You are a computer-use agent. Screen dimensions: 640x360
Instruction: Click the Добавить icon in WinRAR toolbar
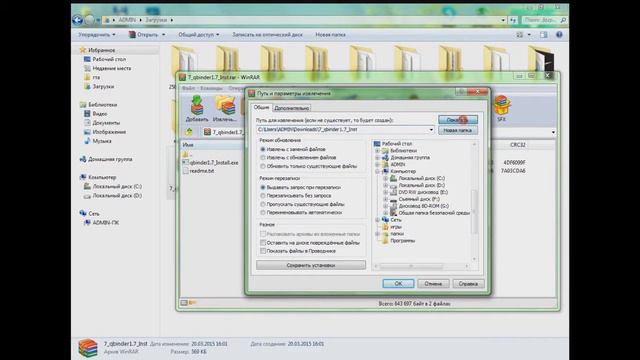197,105
